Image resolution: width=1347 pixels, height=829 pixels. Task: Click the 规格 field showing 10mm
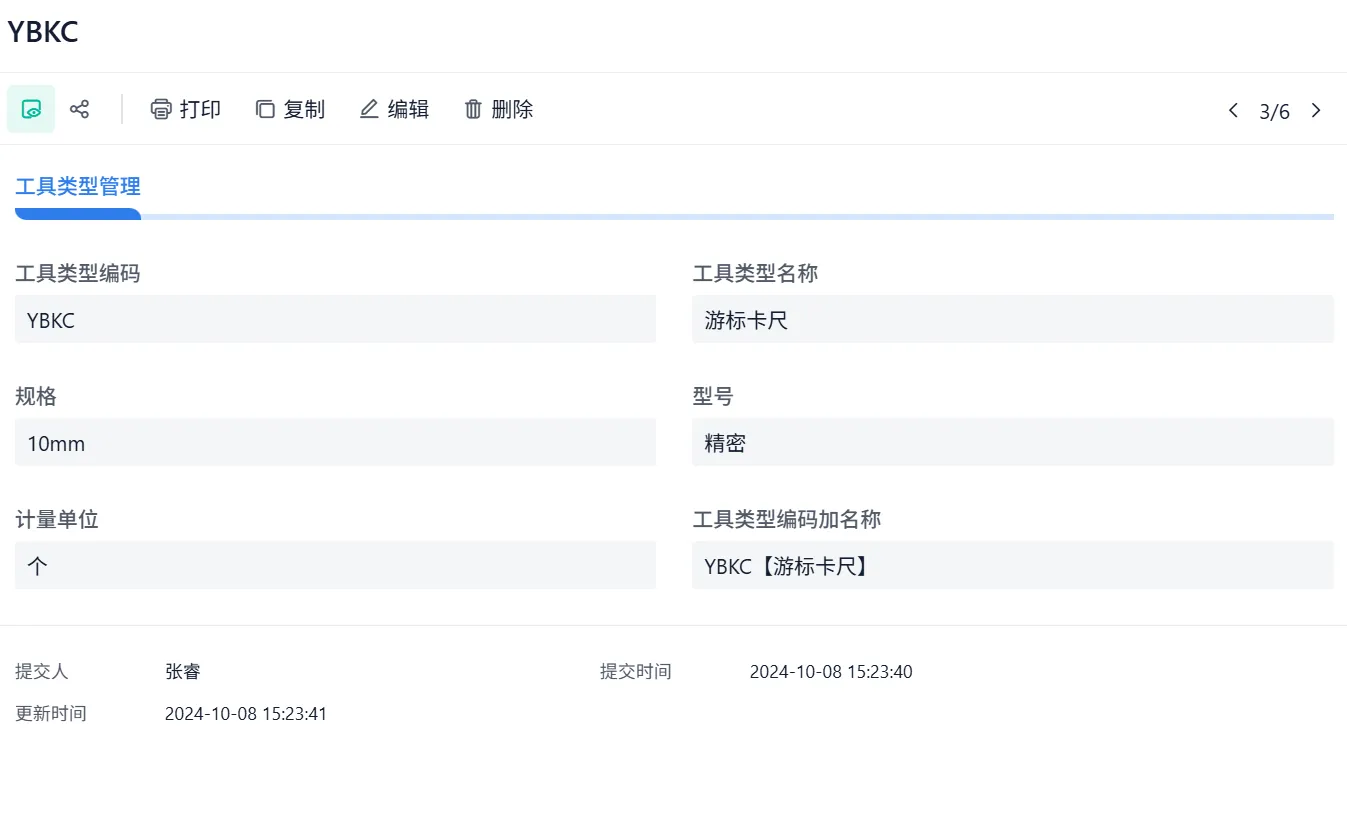tap(335, 443)
